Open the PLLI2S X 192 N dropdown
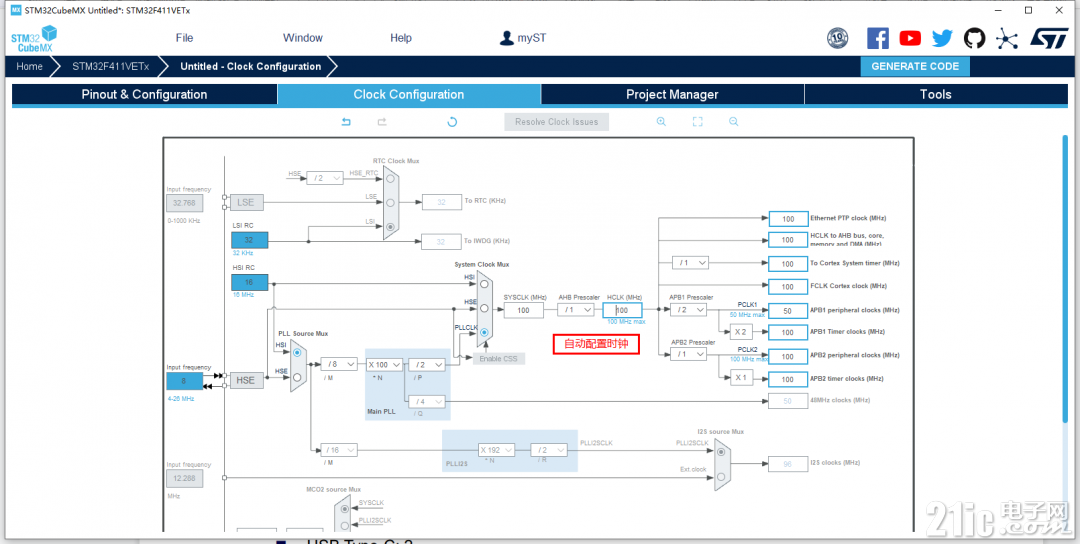 tap(497, 450)
